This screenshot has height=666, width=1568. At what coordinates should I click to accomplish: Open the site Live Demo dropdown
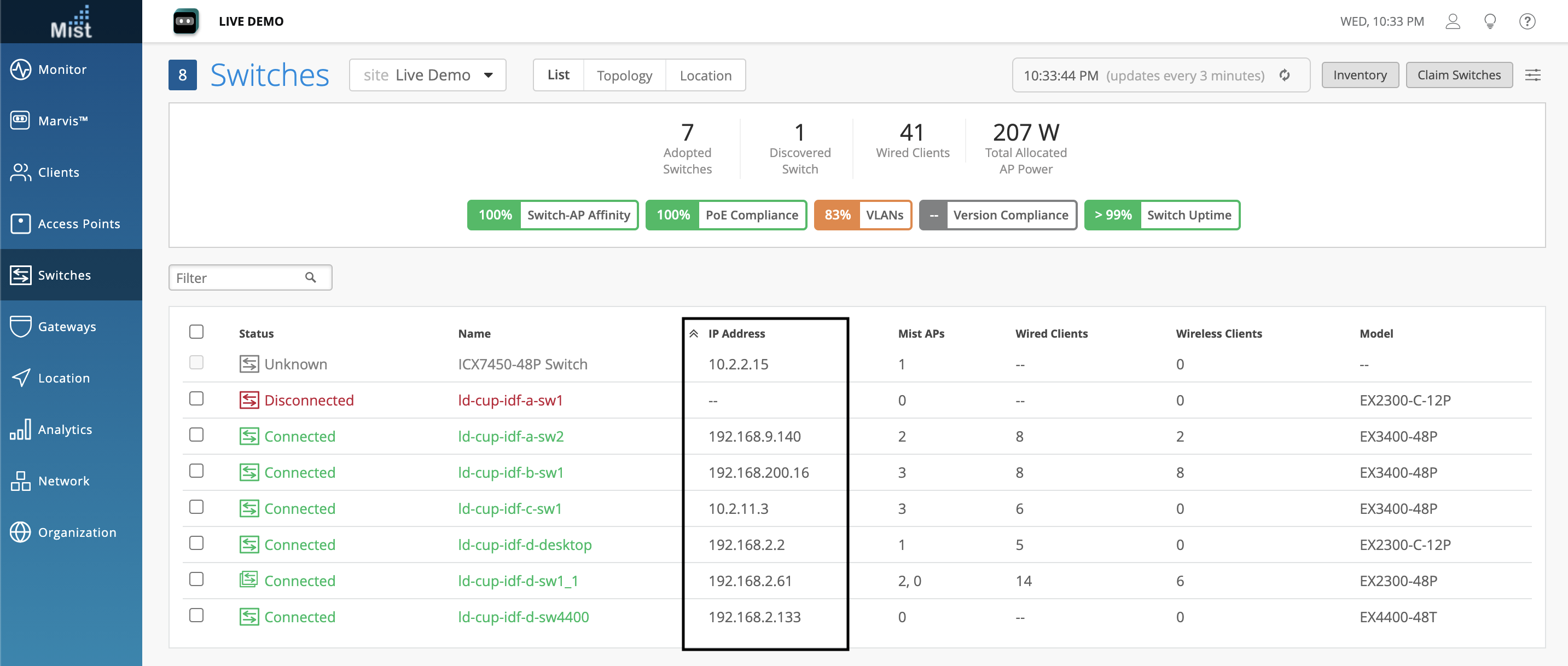pos(427,75)
